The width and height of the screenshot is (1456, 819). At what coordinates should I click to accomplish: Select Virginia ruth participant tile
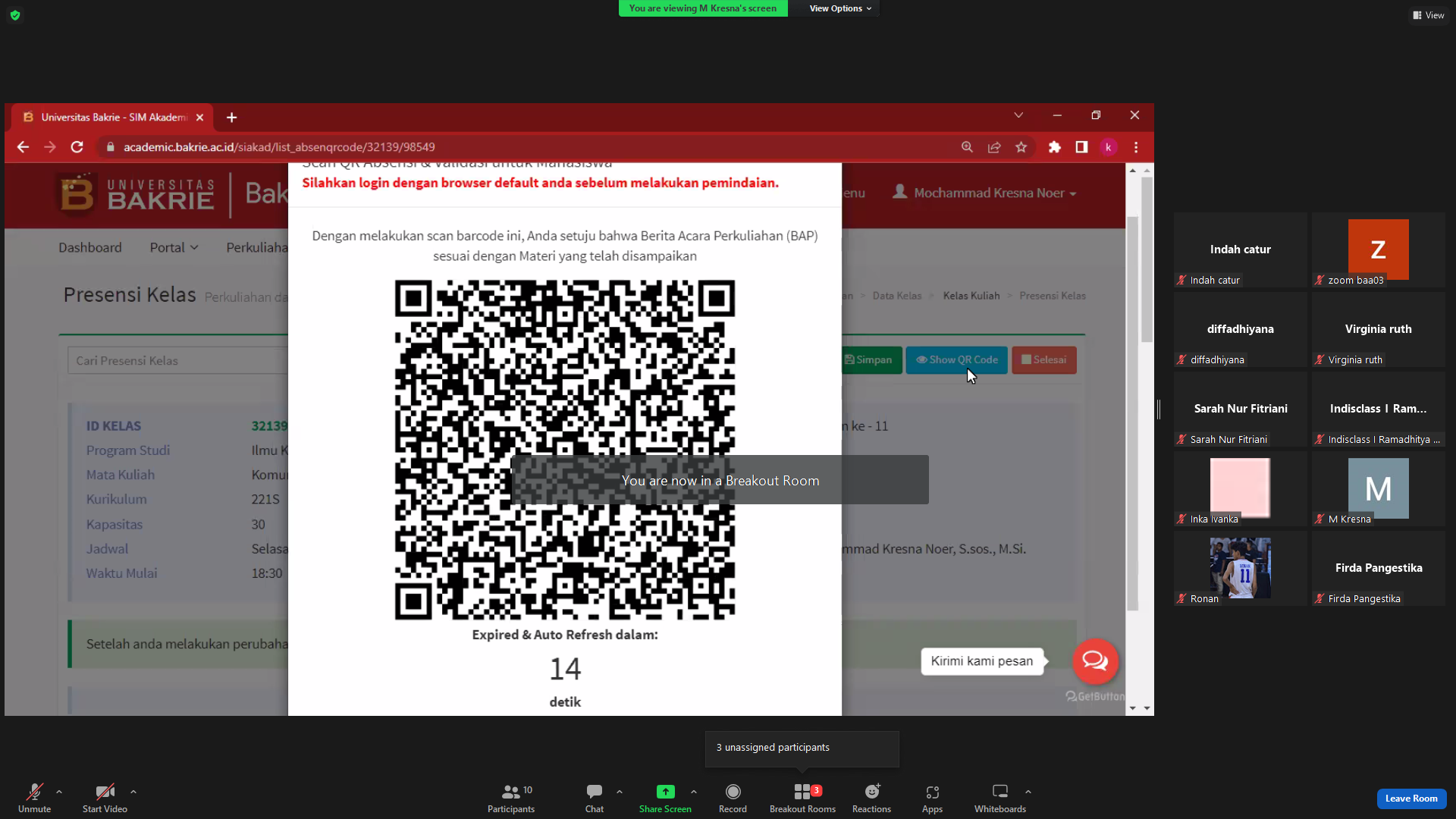pyautogui.click(x=1379, y=329)
